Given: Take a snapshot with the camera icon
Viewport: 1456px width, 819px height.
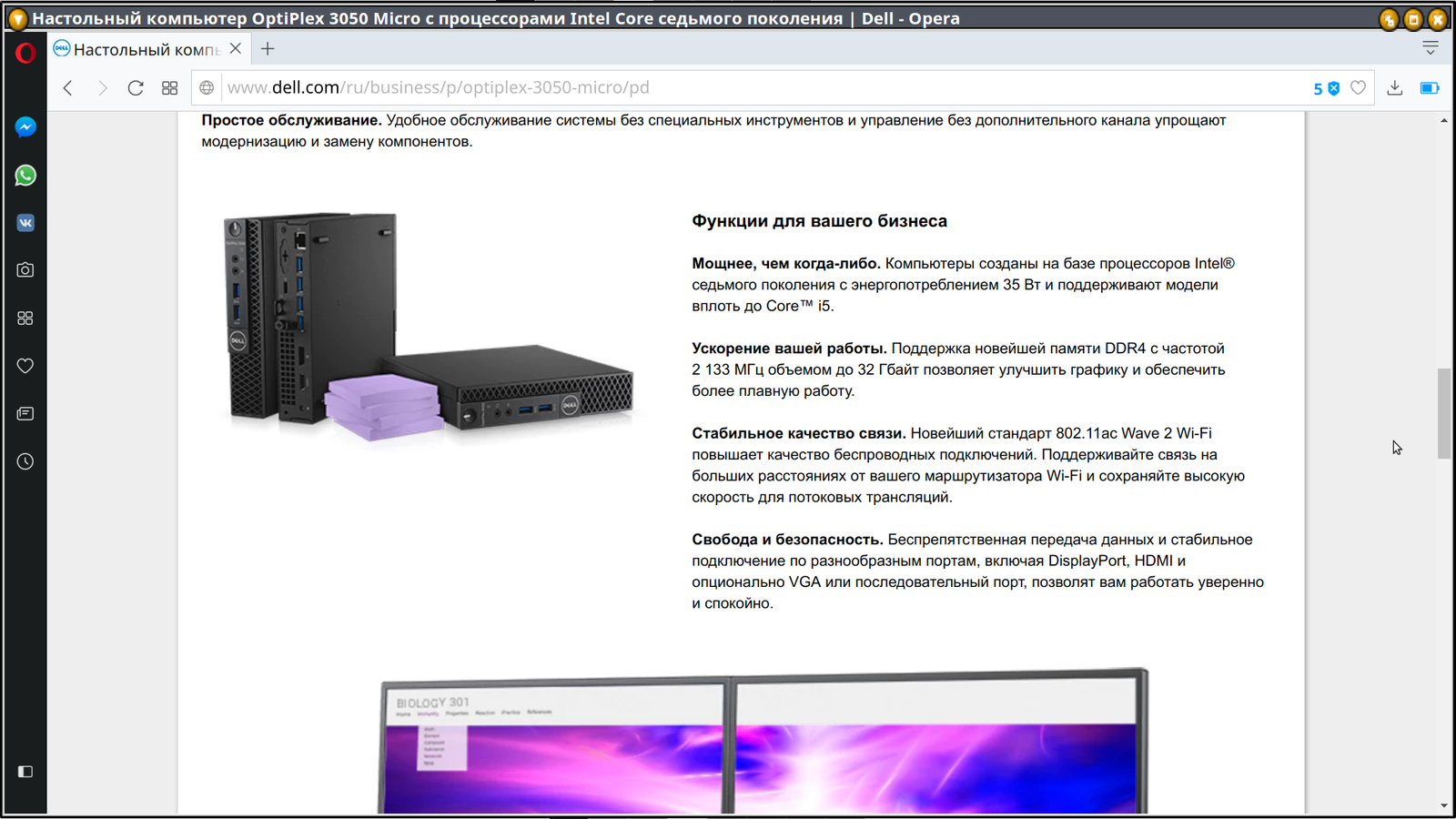Looking at the screenshot, I should pos(25,270).
